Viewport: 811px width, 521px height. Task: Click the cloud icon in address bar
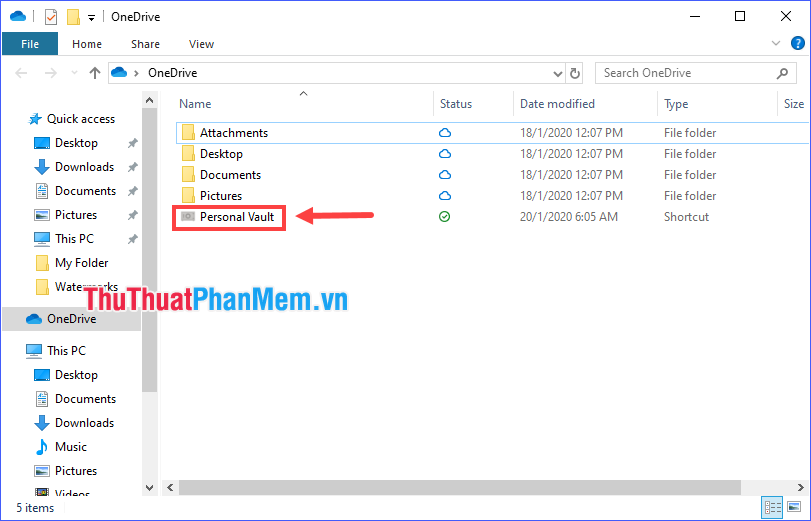(x=119, y=72)
